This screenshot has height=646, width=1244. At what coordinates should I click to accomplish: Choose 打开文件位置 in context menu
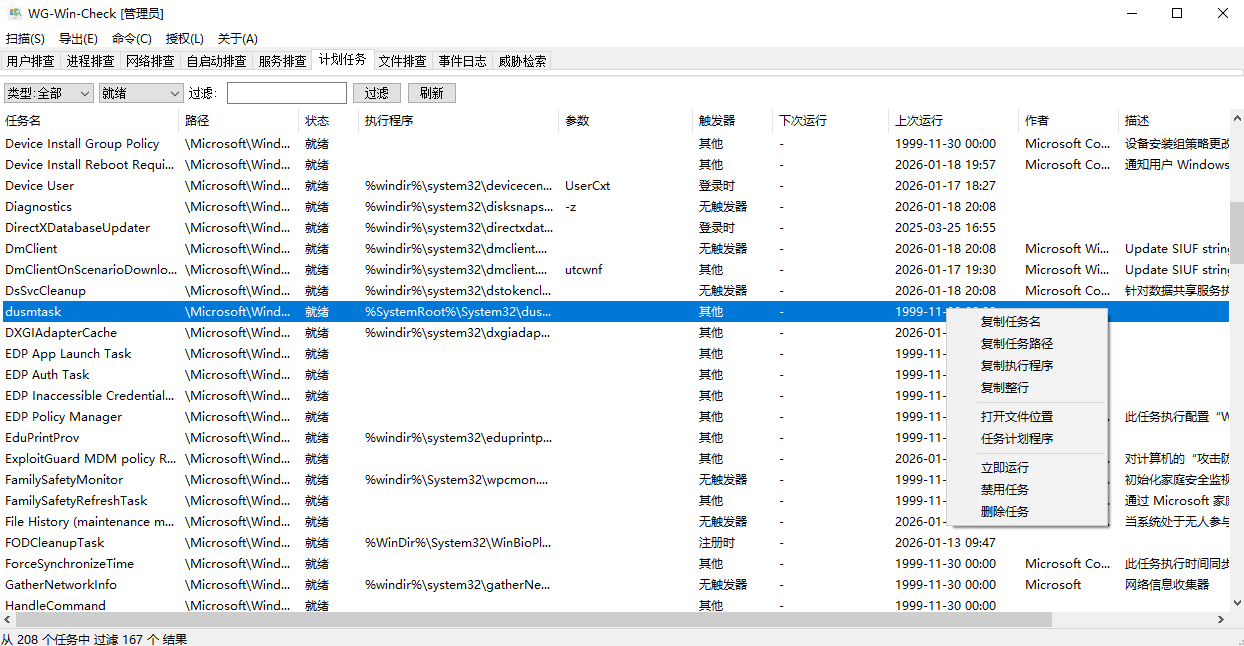pyautogui.click(x=1016, y=417)
